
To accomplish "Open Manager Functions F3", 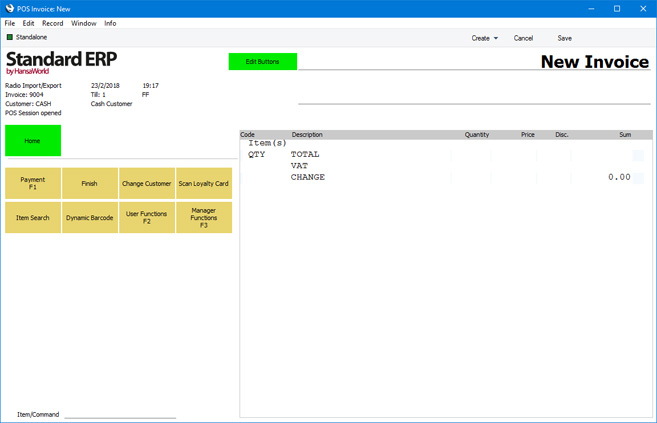I will pyautogui.click(x=204, y=218).
